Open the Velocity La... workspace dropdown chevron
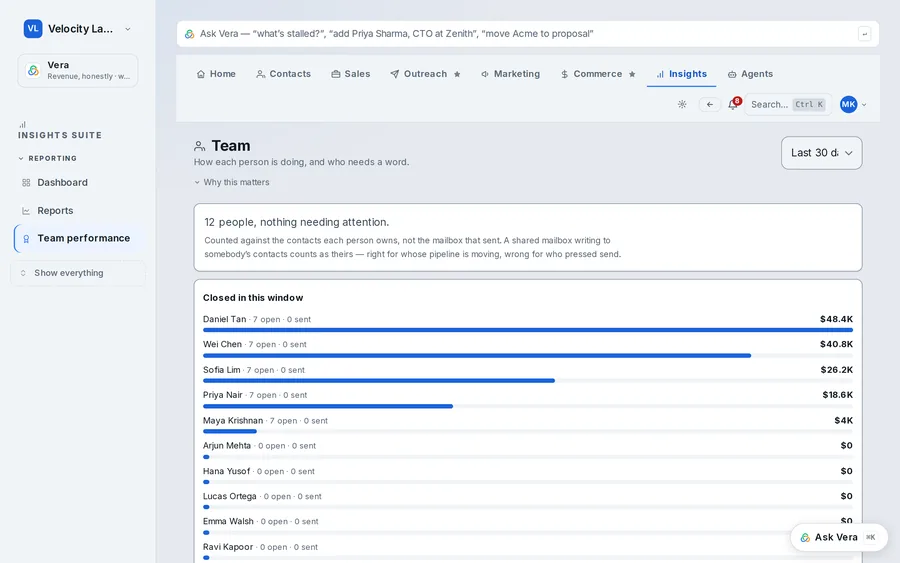The image size is (900, 563). coord(127,29)
